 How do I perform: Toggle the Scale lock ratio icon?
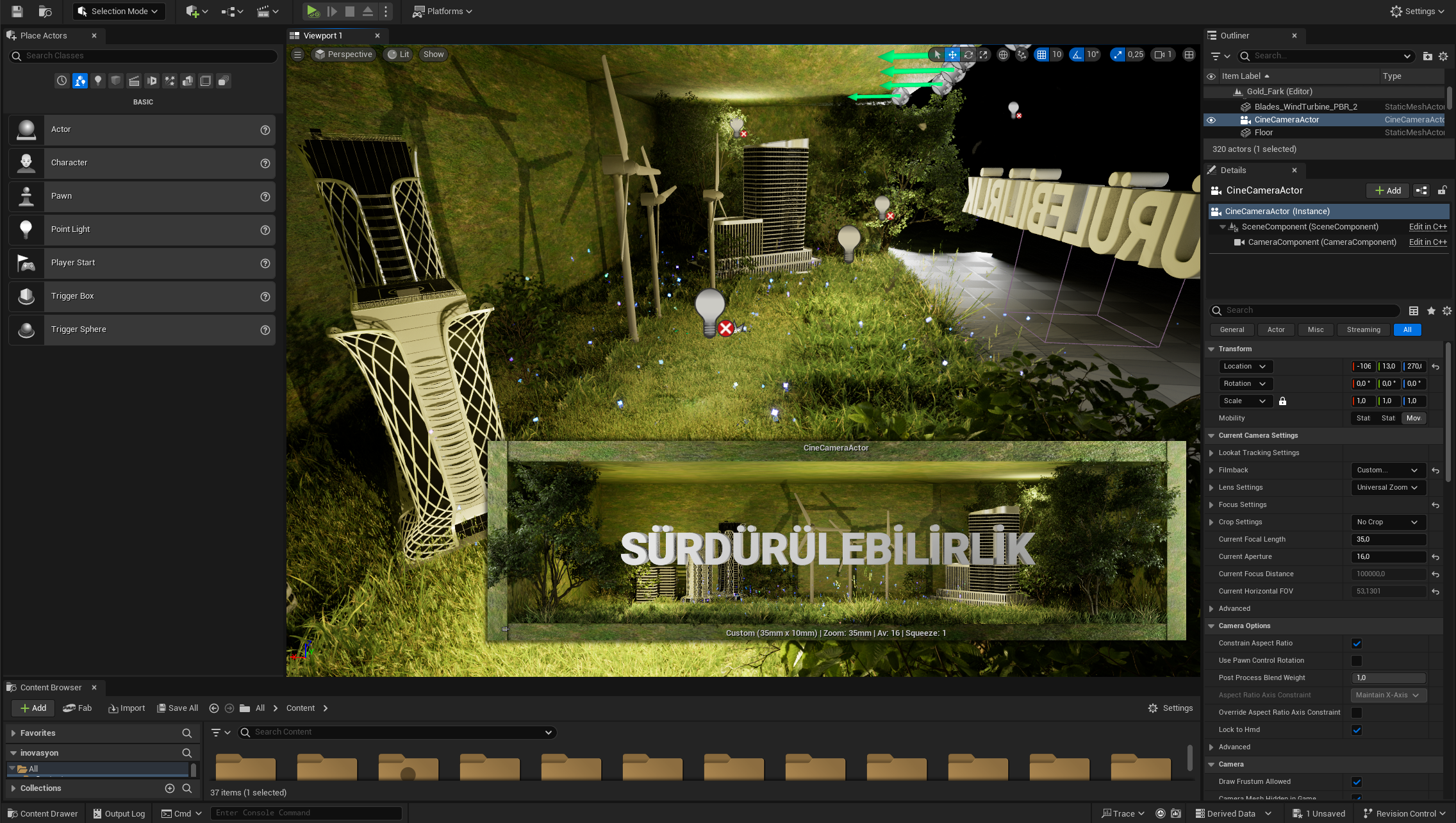(x=1282, y=401)
